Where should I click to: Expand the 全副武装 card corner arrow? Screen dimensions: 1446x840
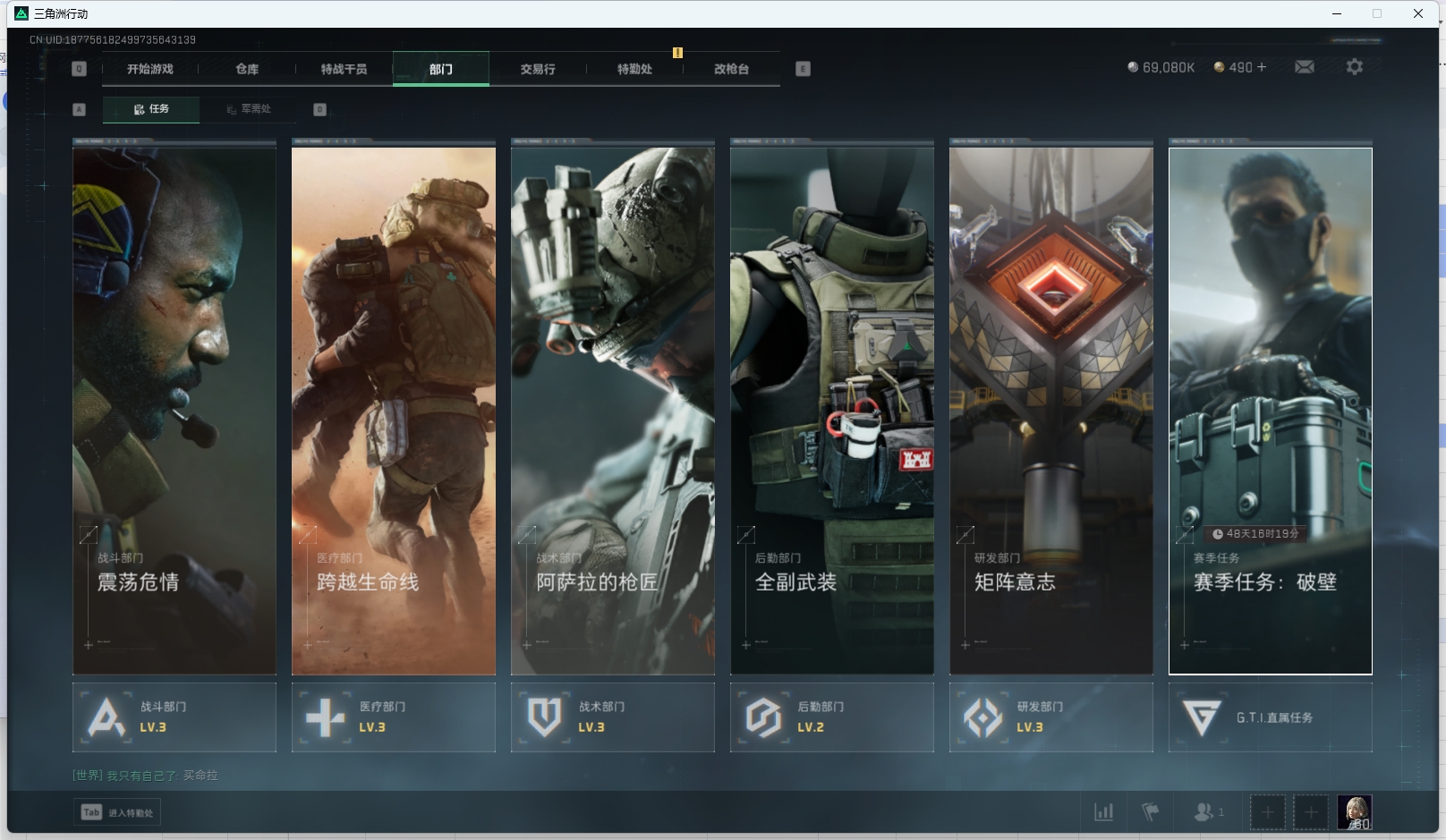click(x=745, y=535)
